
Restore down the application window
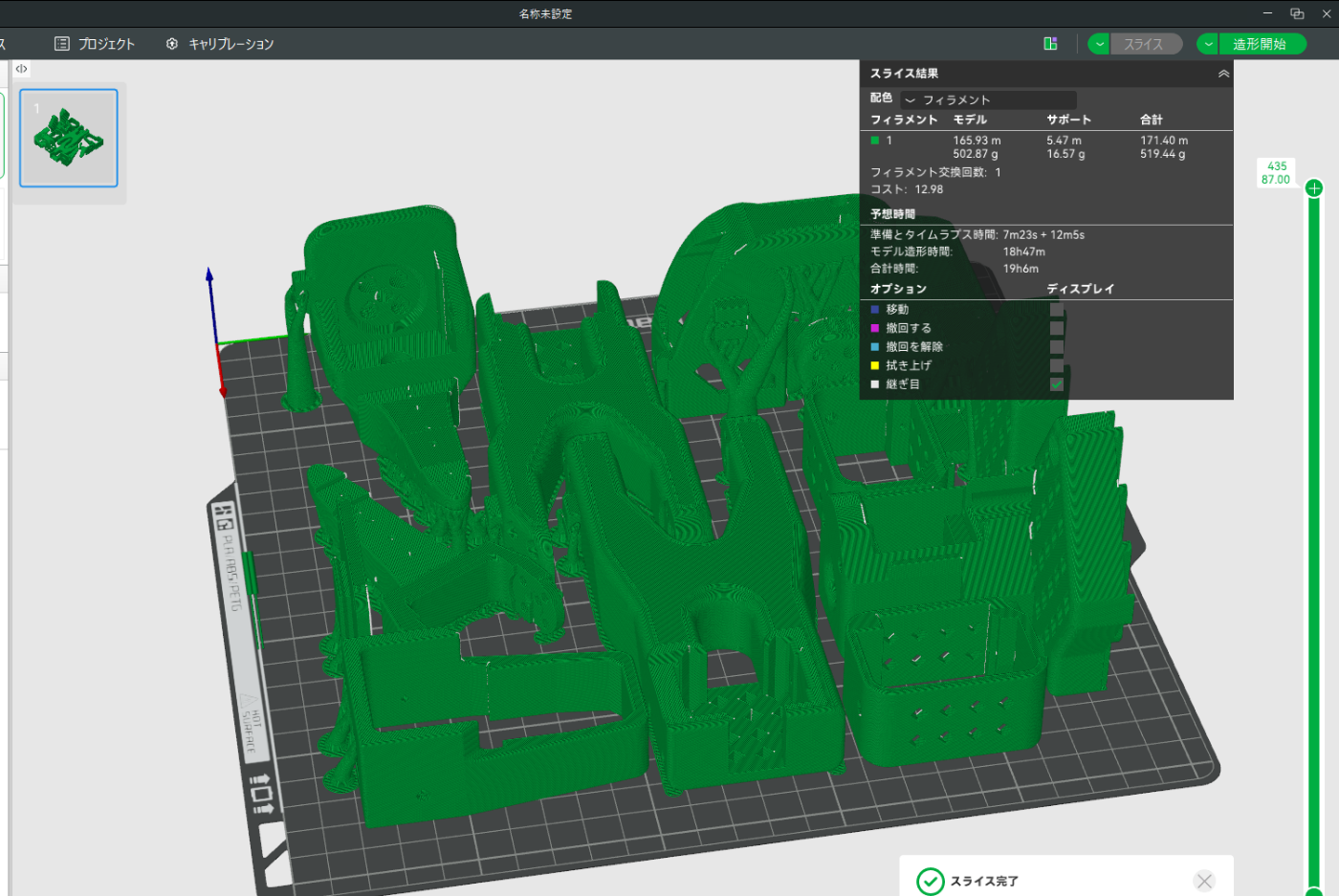[1297, 13]
